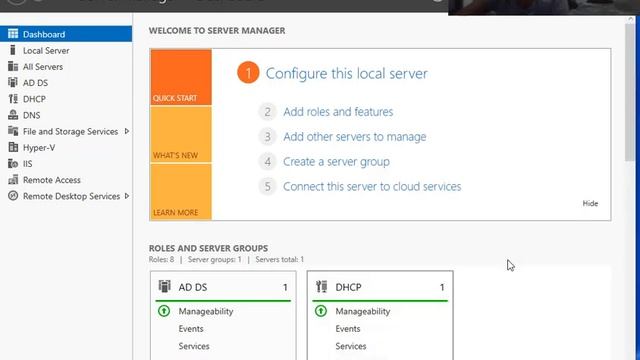Switch to the LEARN MORE tile
Viewport: 640px width, 360px height.
[181, 191]
